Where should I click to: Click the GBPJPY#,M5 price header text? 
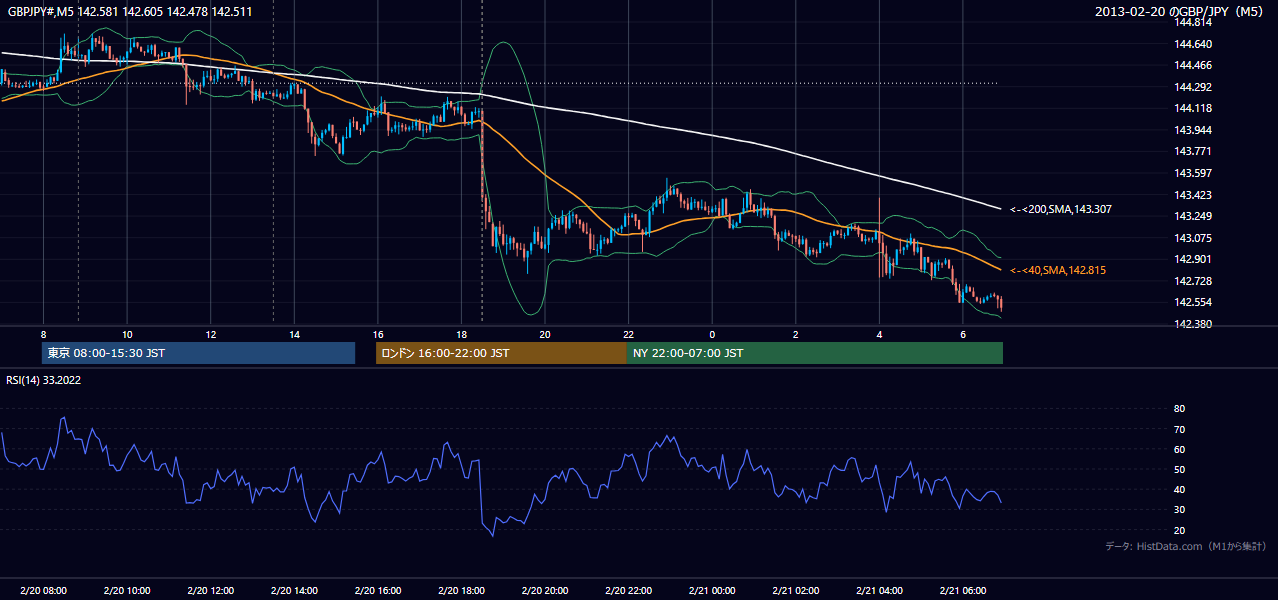coord(130,11)
